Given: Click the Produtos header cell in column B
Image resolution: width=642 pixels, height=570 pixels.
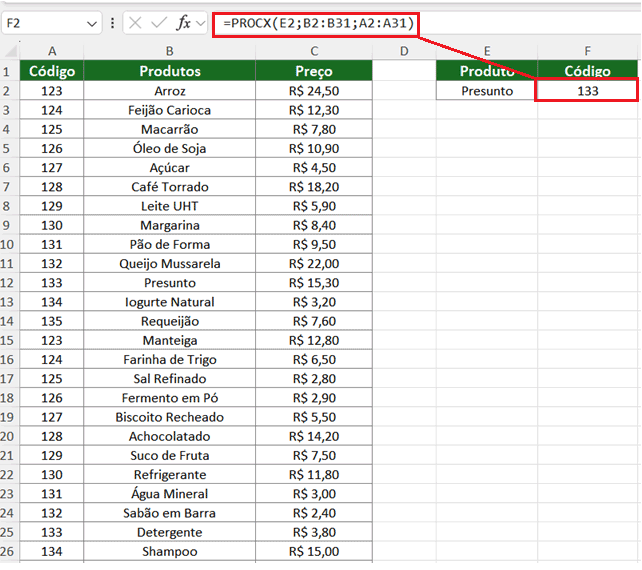Looking at the screenshot, I should [170, 71].
